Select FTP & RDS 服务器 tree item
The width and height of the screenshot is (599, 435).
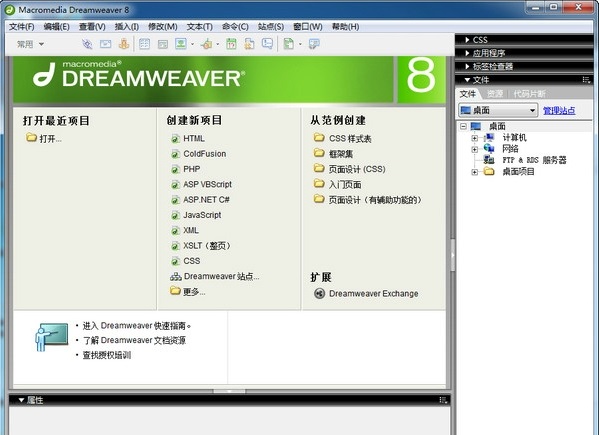point(534,160)
